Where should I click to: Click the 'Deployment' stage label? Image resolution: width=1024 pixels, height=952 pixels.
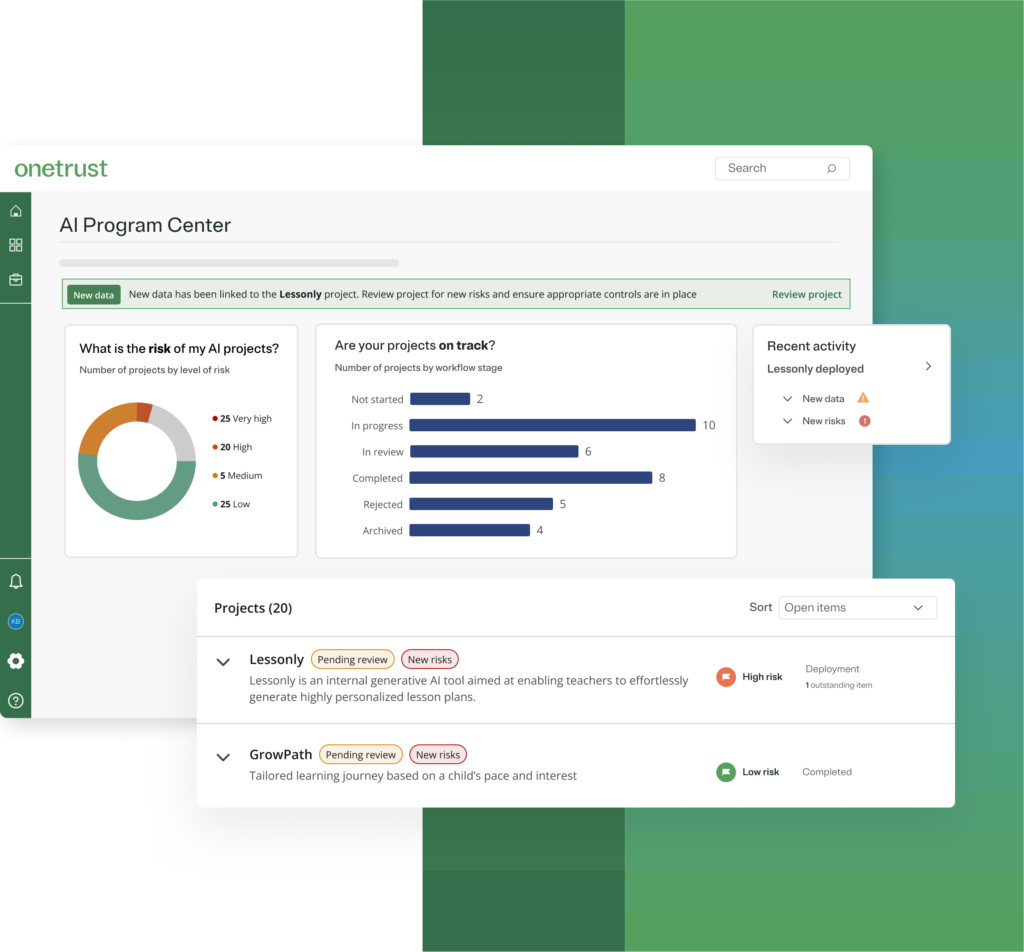[x=832, y=669]
